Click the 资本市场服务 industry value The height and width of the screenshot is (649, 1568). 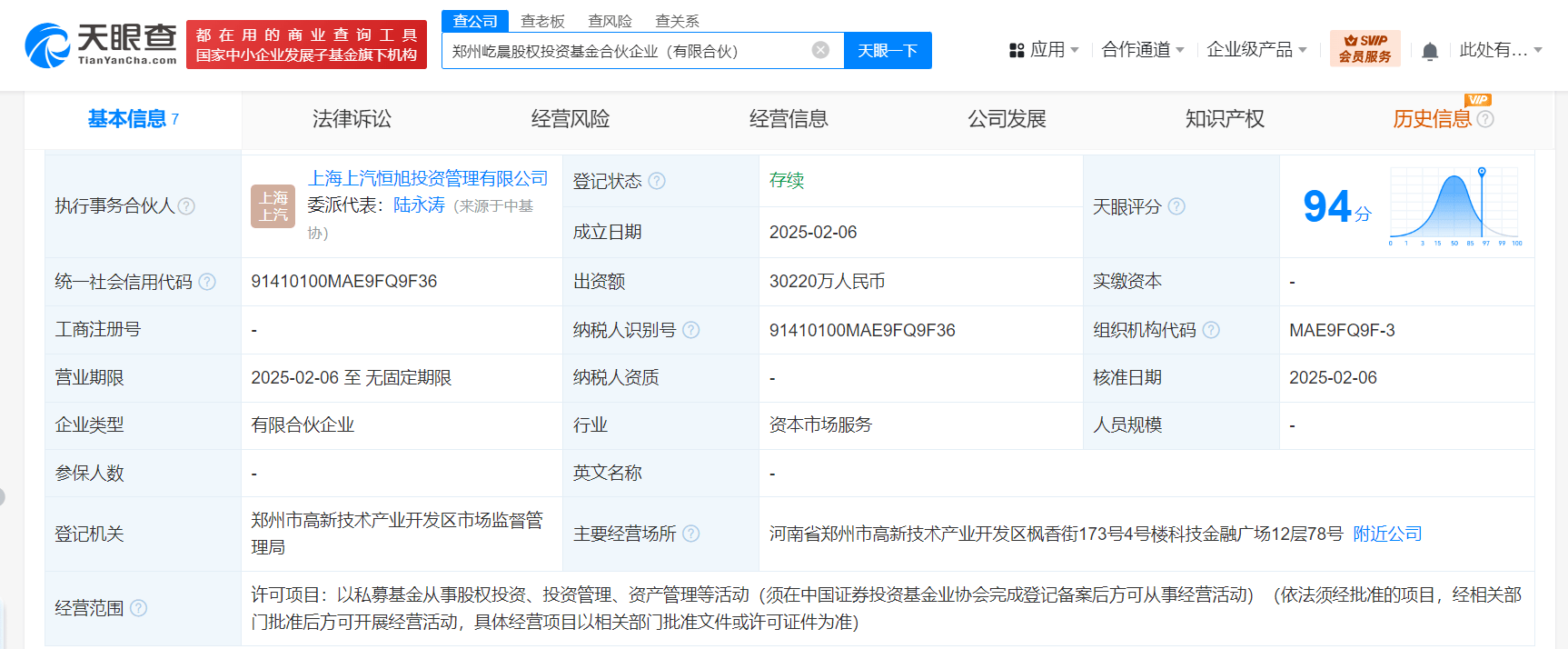pyautogui.click(x=820, y=425)
